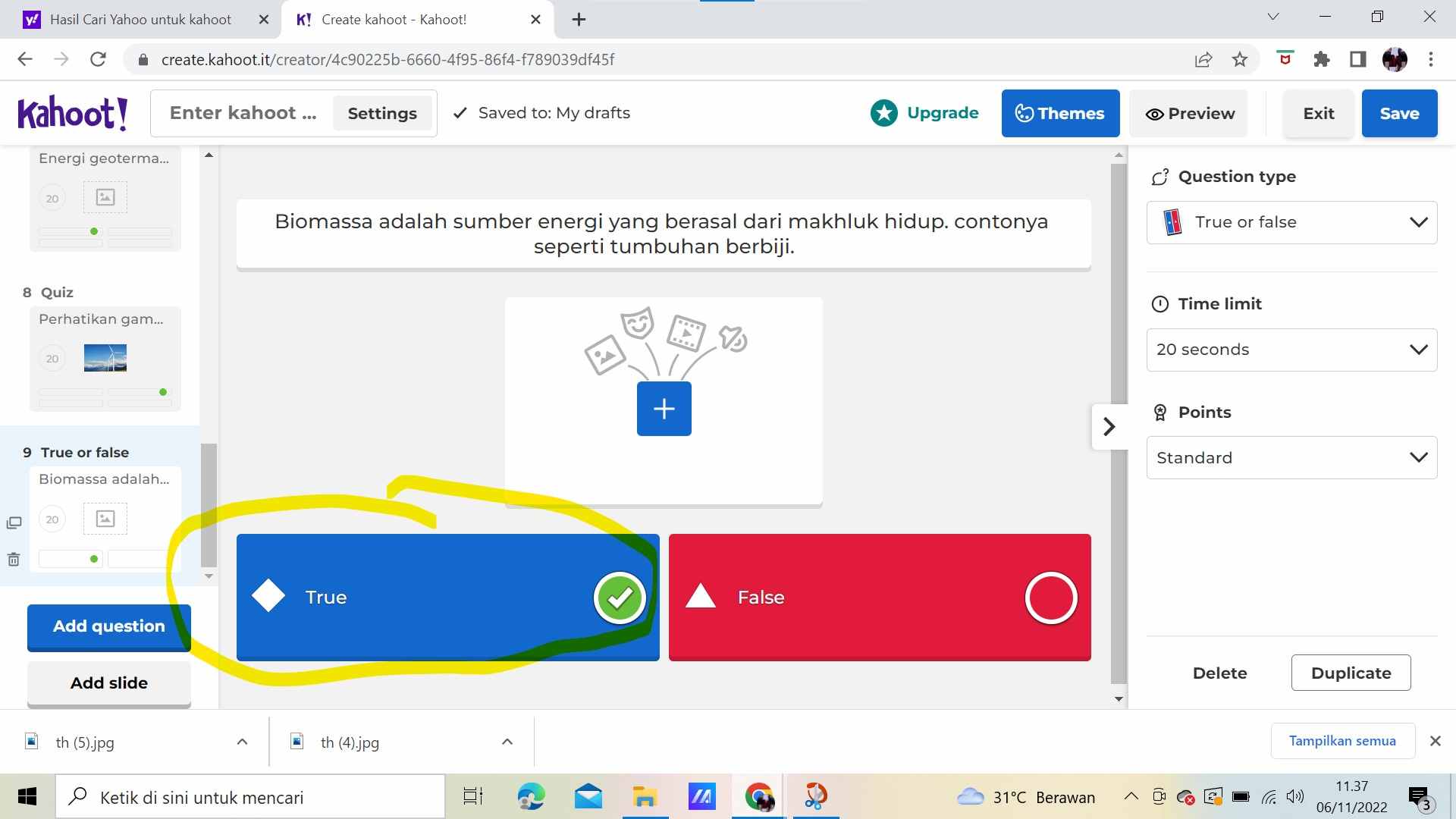The width and height of the screenshot is (1456, 819).
Task: Open the Snipping Tool in taskbar
Action: 816,796
